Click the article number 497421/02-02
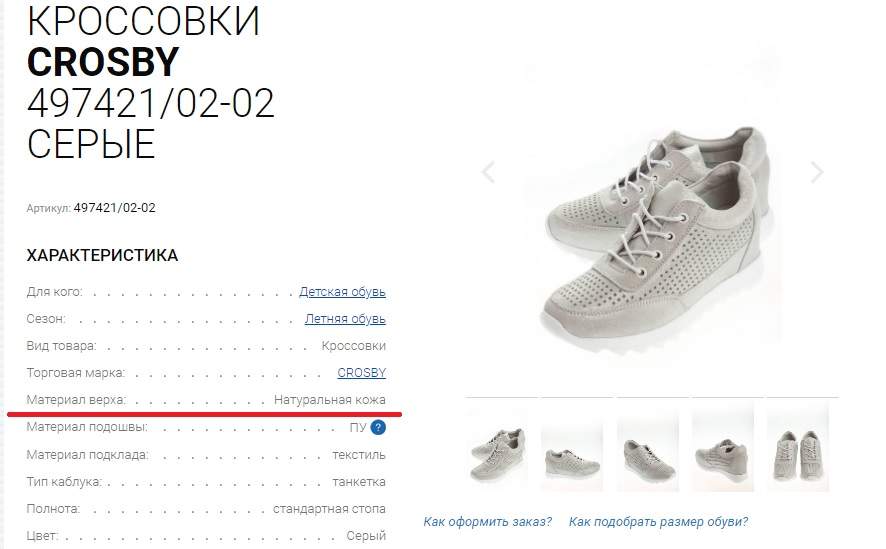 pos(114,208)
